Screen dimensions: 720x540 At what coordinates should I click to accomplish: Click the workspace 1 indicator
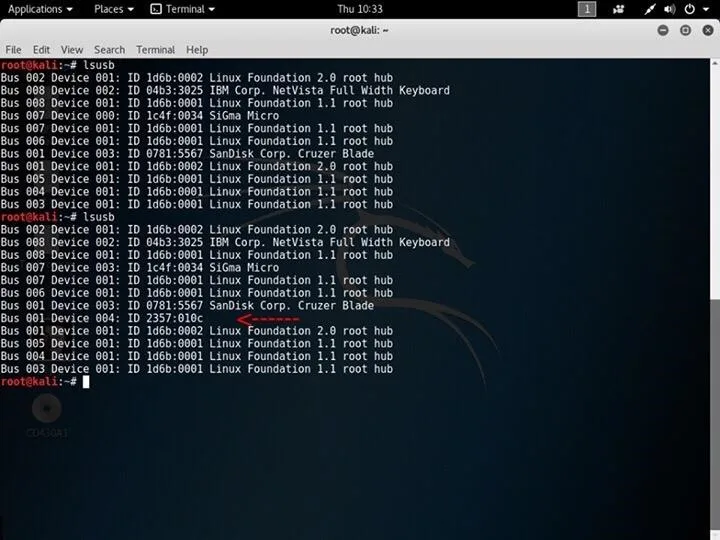(587, 9)
